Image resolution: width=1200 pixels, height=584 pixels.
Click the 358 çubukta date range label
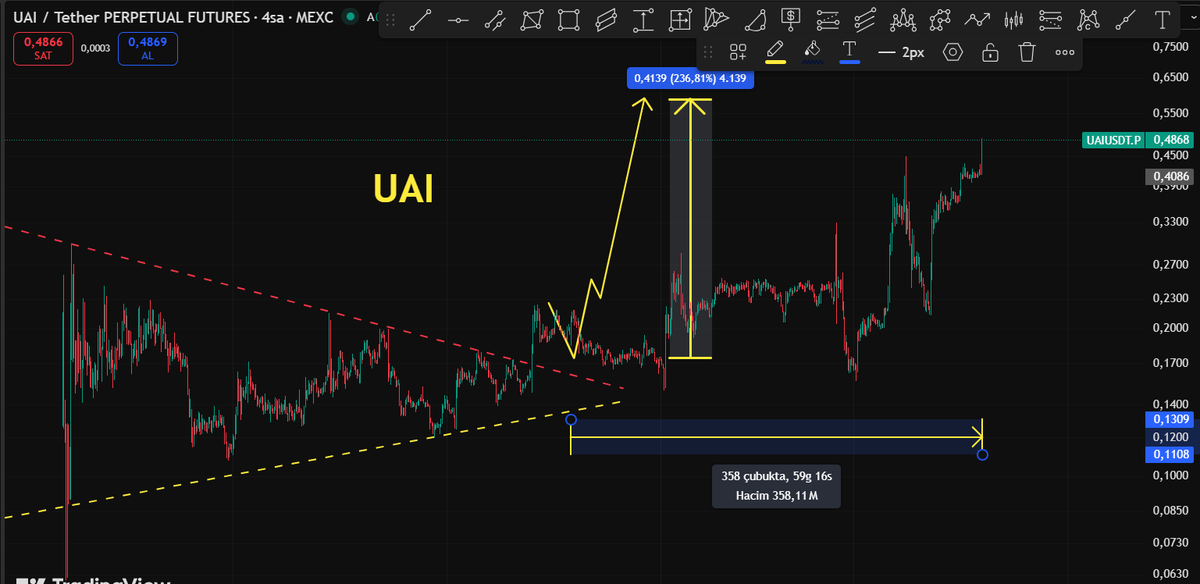click(776, 486)
